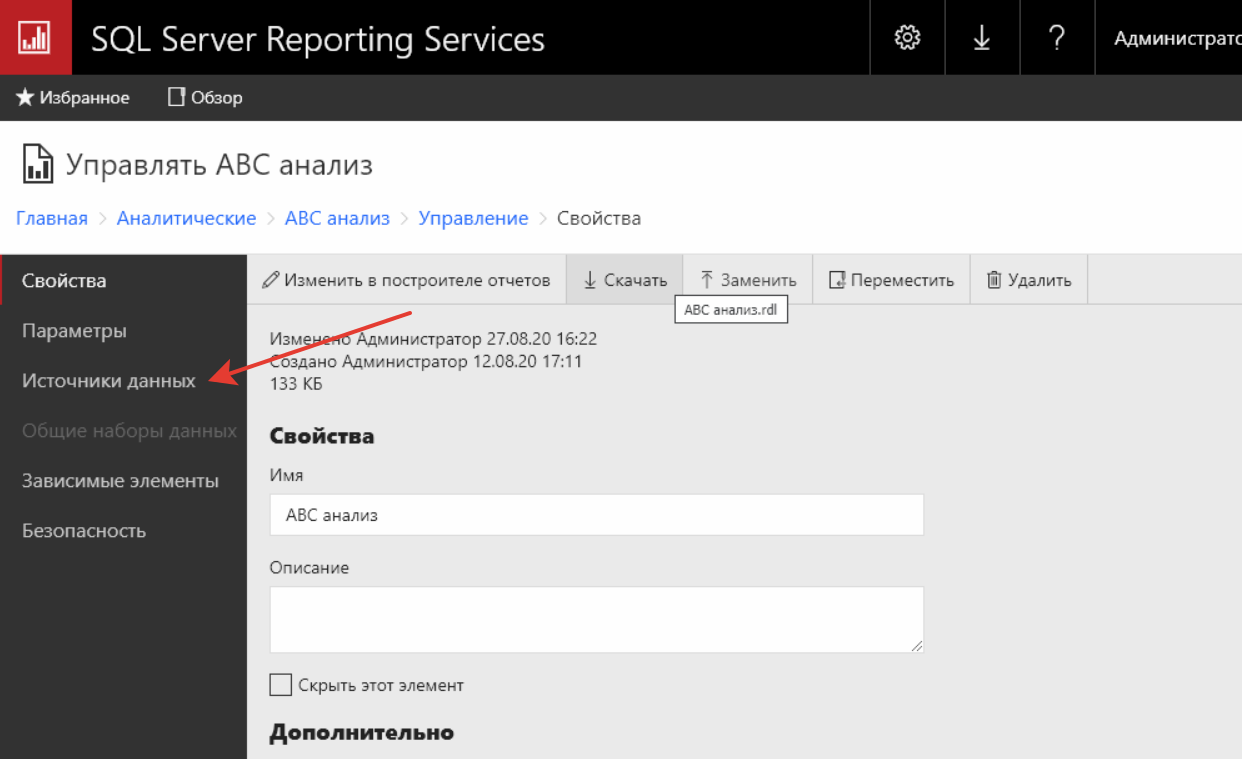Open Избранное with the star icon
This screenshot has width=1242, height=759.
pyautogui.click(x=73, y=98)
